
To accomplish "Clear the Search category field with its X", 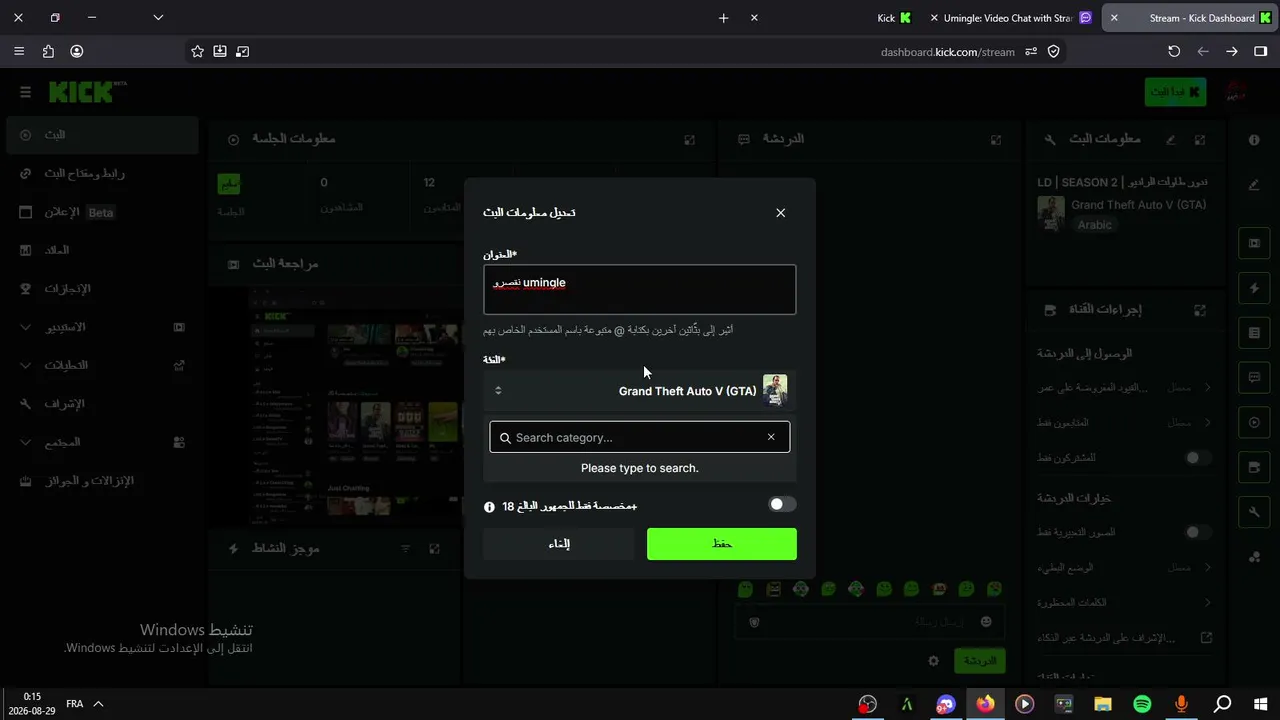I will [771, 437].
